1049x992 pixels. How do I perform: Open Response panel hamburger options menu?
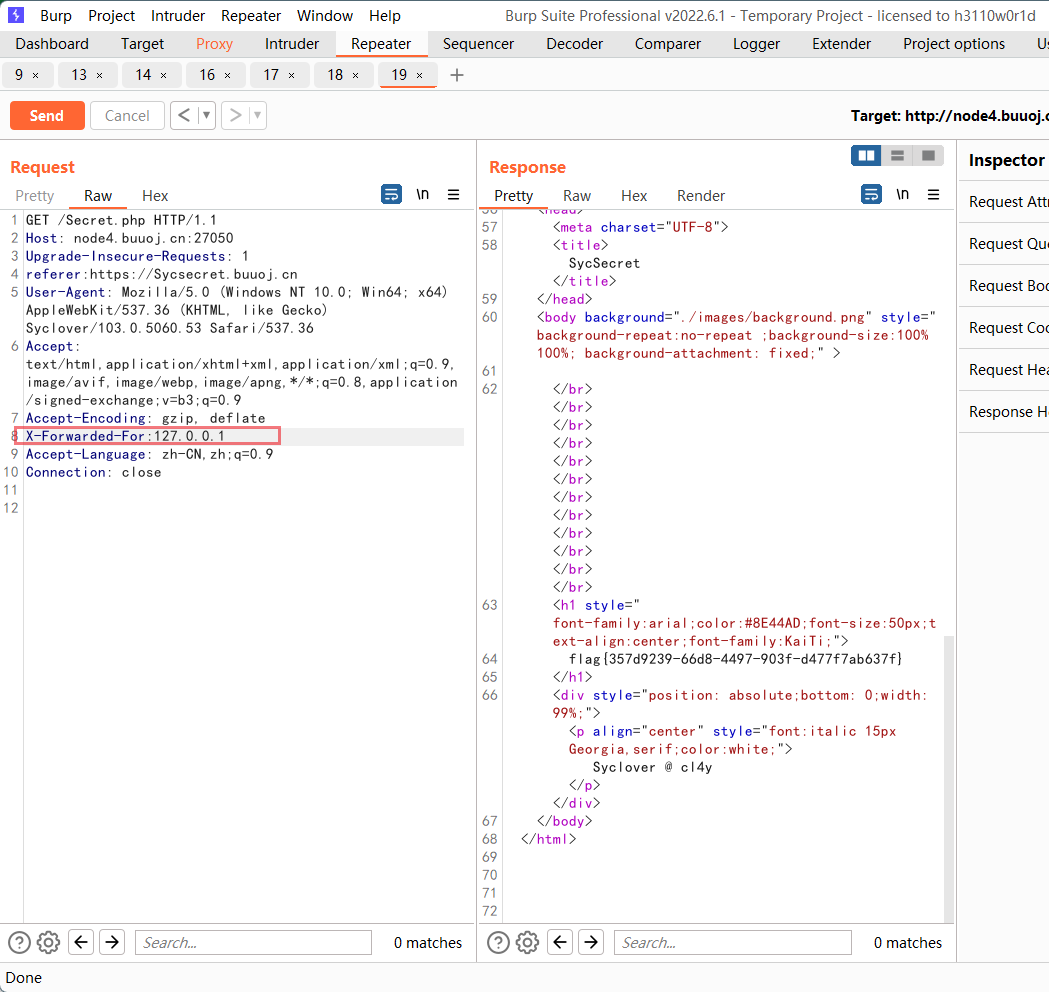933,195
